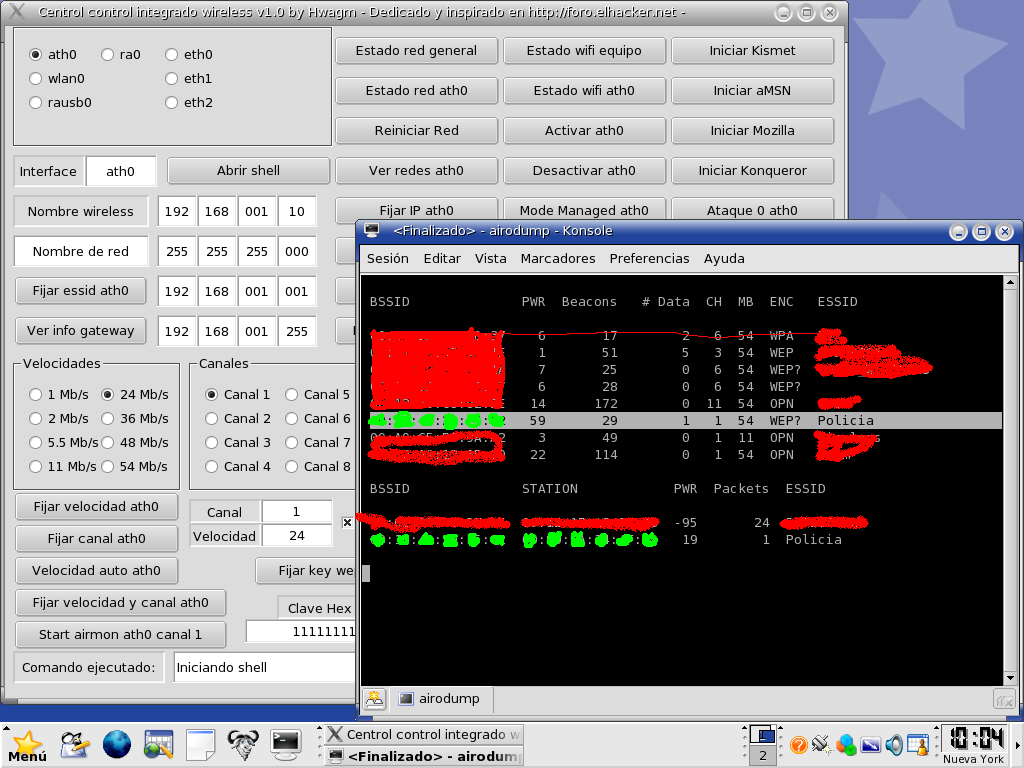The width and height of the screenshot is (1024, 768).
Task: Click the Konsole new session icon
Action: coord(375,699)
